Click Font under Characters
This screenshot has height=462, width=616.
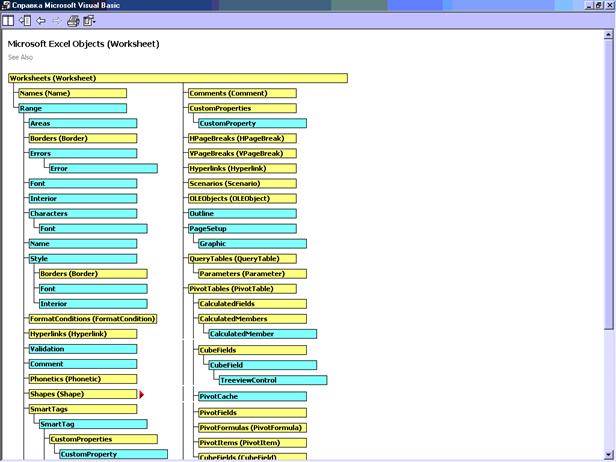click(93, 229)
